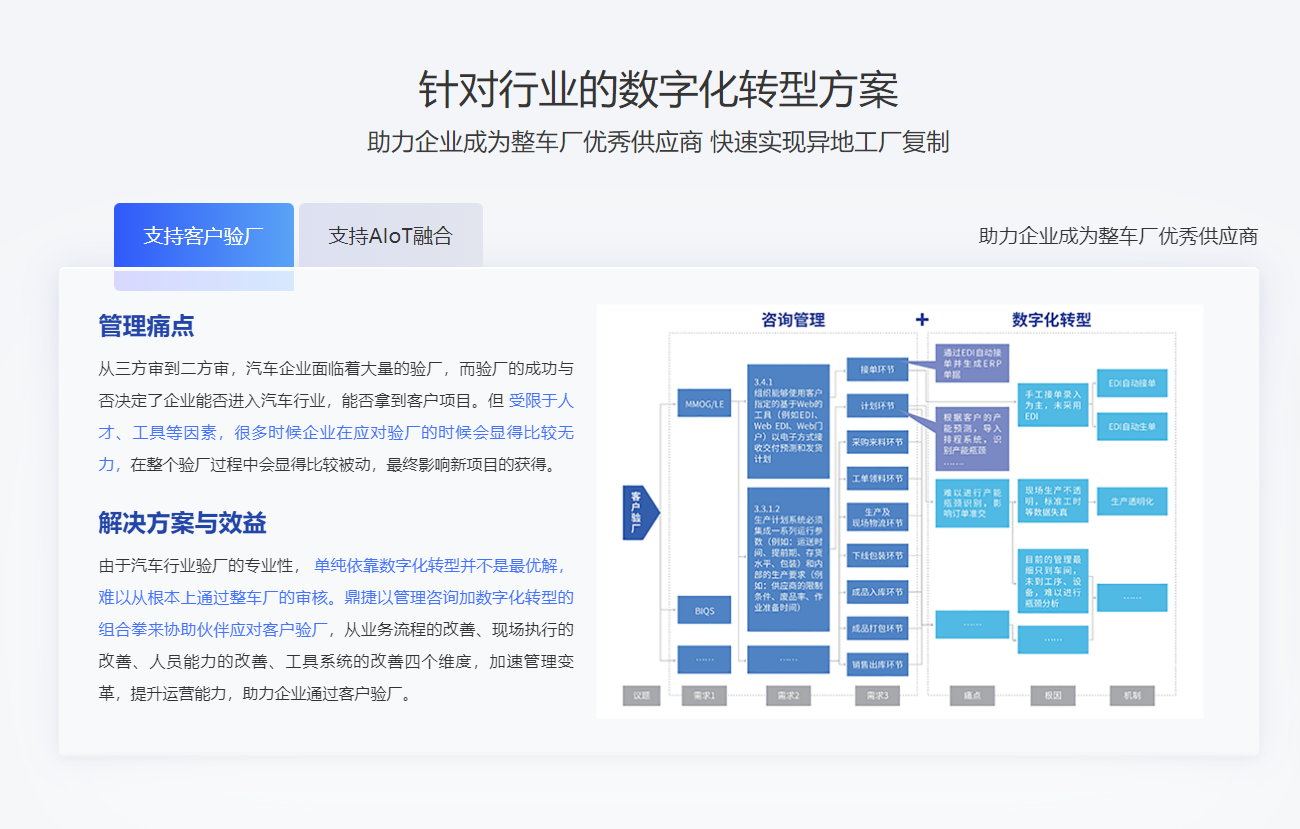Click the 生产透明化 box
The image size is (1300, 829).
pyautogui.click(x=1132, y=502)
